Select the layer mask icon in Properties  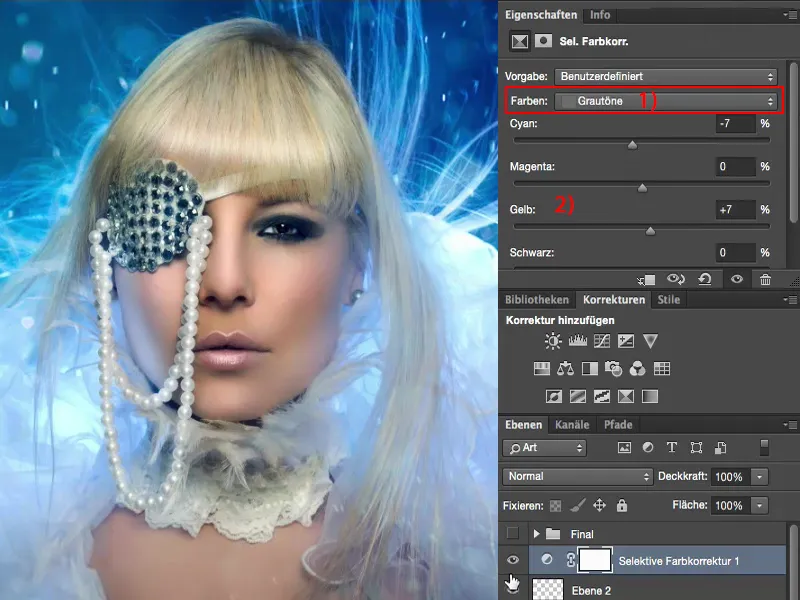pyautogui.click(x=543, y=41)
